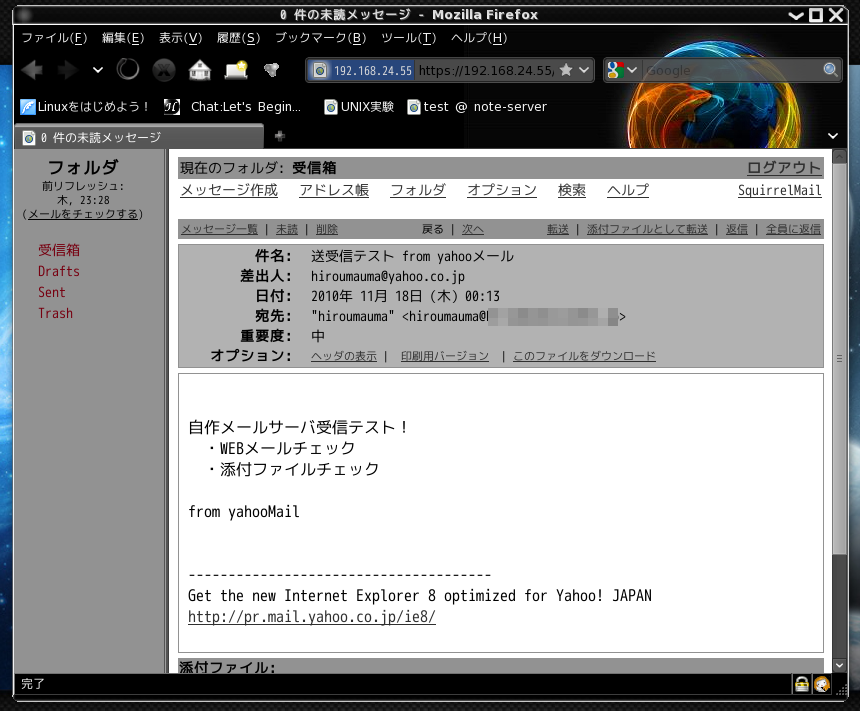The width and height of the screenshot is (860, 711).
Task: Open the Linuxをはじめよう！ bookmark
Action: tap(84, 106)
